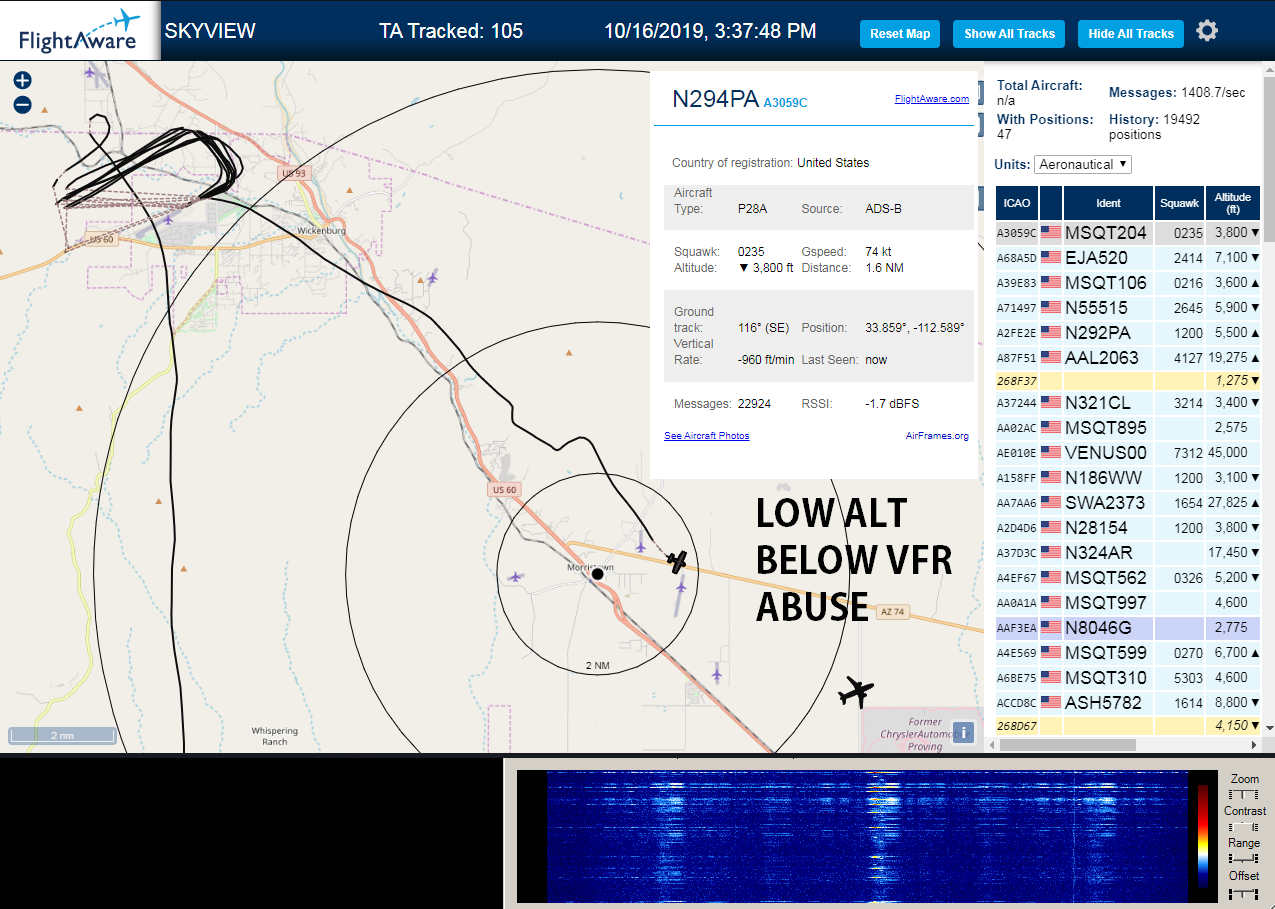Screen dimensions: 1275x909
Task: Click the N294PA title in aircraft panel
Action: tap(715, 99)
